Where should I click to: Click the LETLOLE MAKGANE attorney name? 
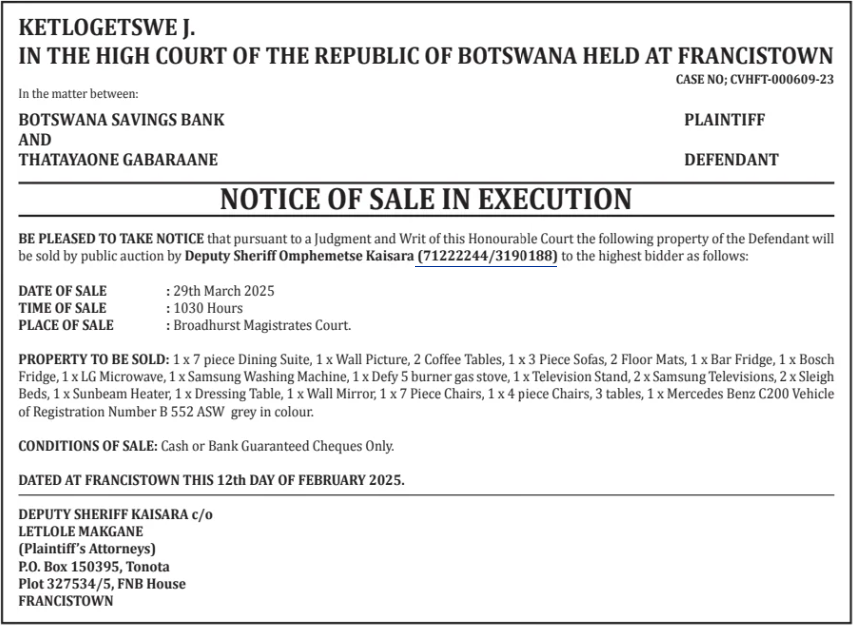(x=81, y=531)
